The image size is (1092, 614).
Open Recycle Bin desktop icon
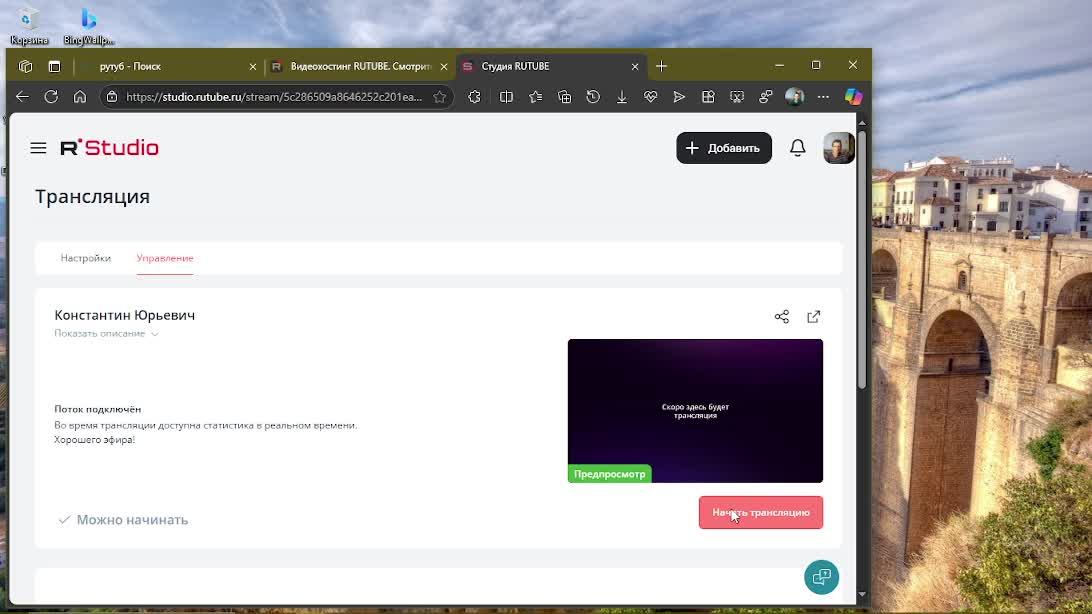(29, 25)
